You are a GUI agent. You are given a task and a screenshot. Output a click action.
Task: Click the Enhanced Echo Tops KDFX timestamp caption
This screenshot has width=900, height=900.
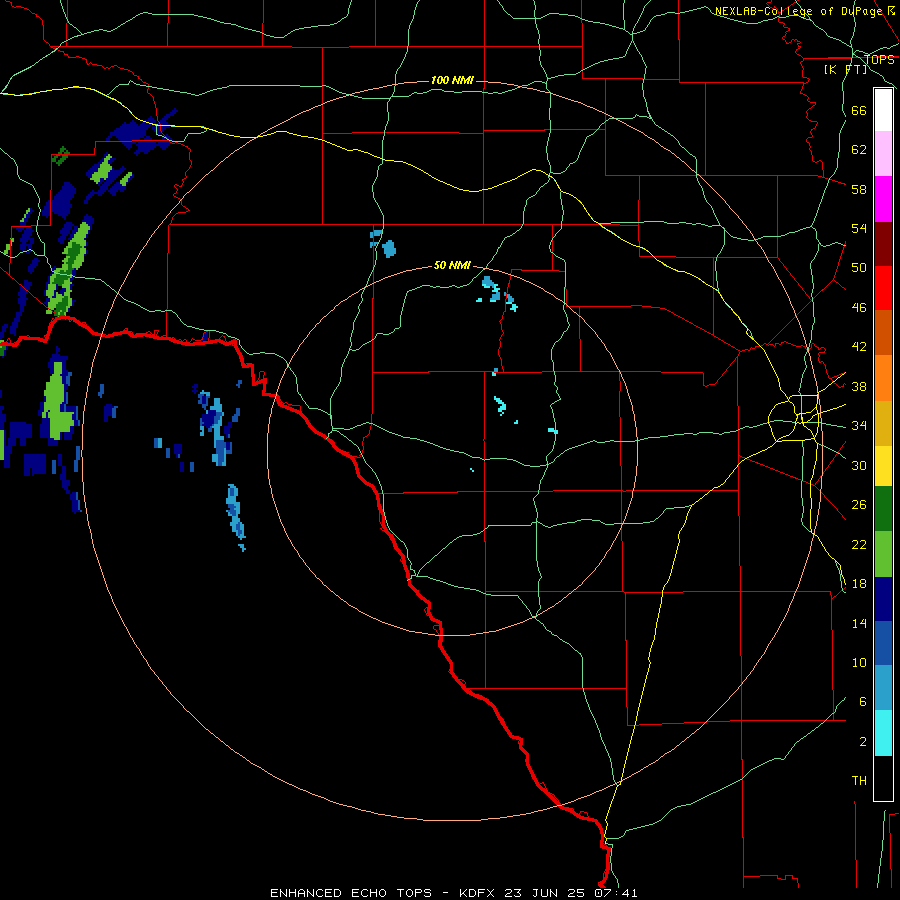453,893
